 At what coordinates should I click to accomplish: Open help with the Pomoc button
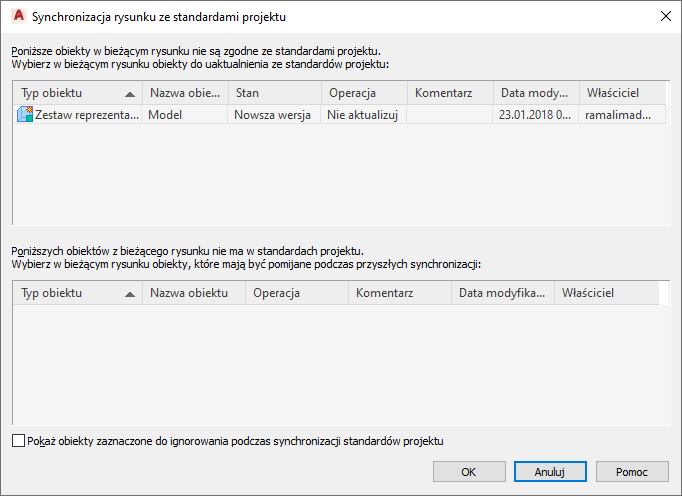631,472
